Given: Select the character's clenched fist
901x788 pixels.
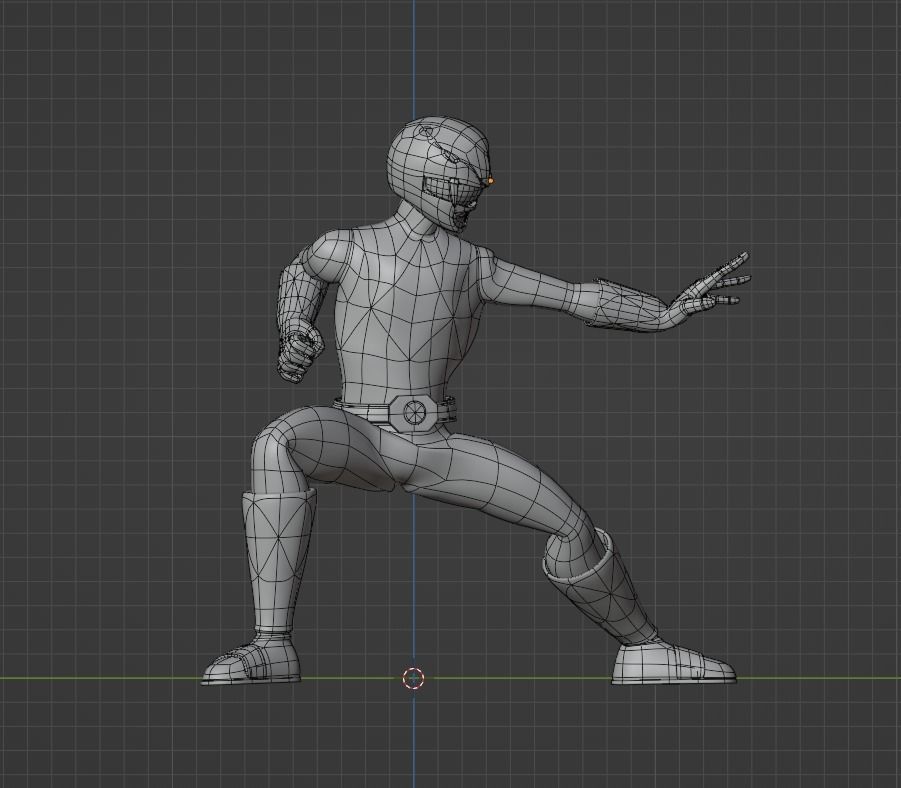Looking at the screenshot, I should 299,352.
